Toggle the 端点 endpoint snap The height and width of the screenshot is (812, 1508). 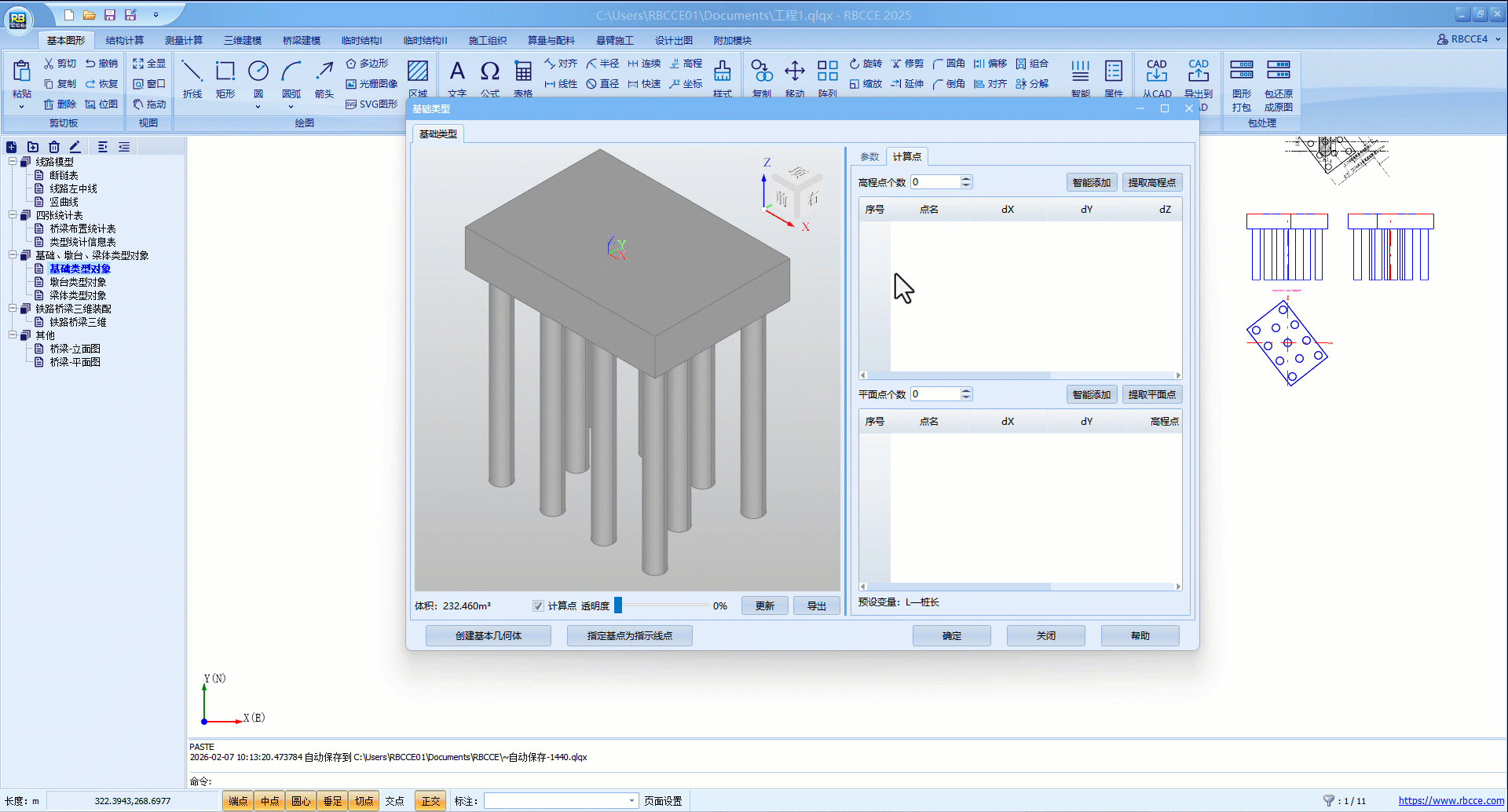(x=238, y=801)
